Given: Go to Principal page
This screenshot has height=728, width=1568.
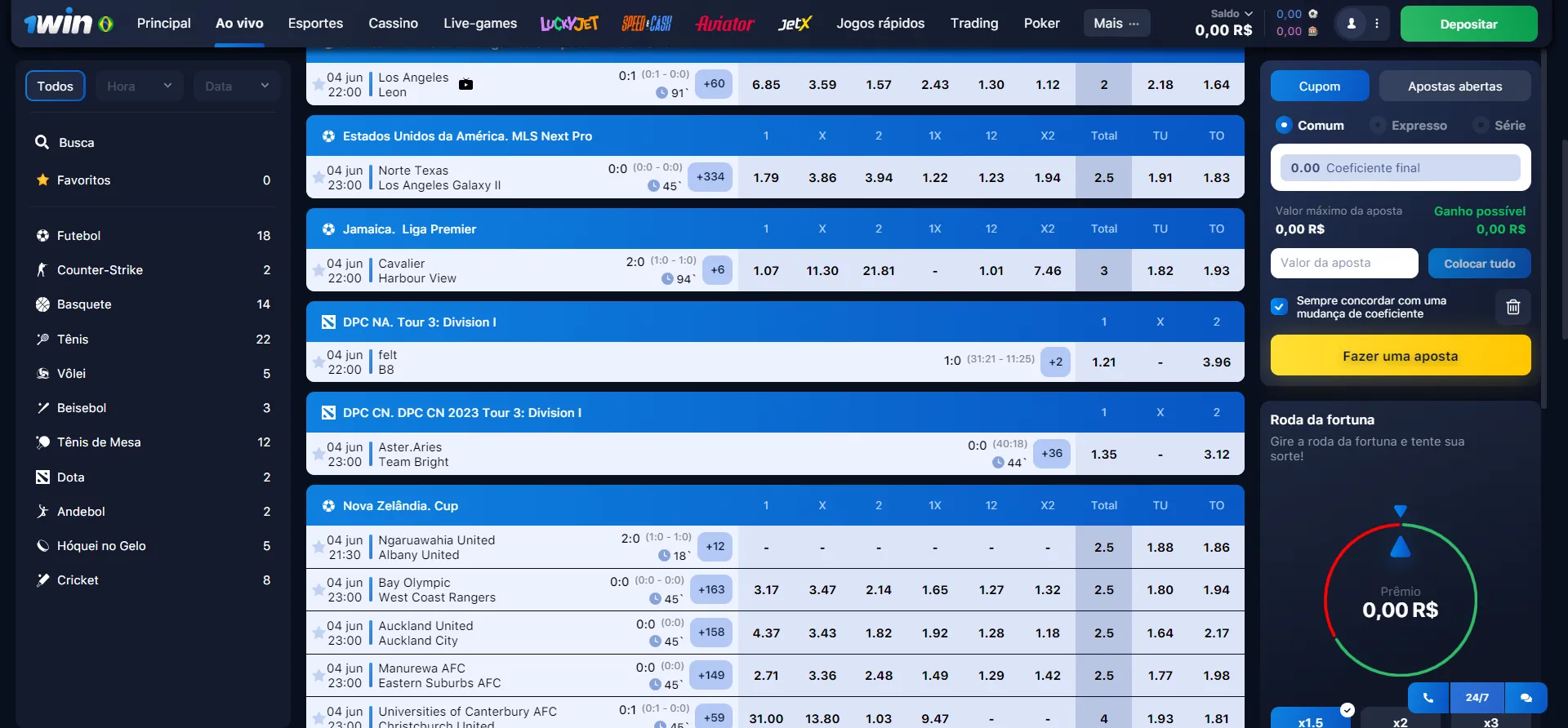Looking at the screenshot, I should pos(164,23).
